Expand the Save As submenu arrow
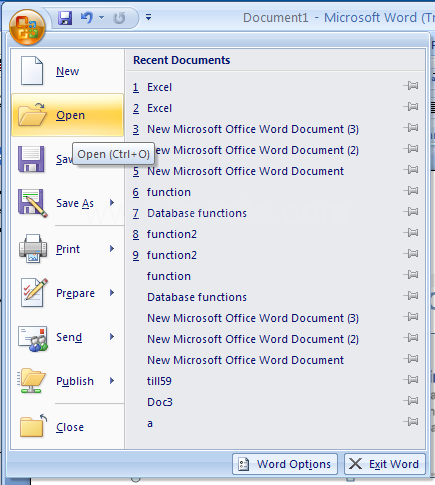The width and height of the screenshot is (435, 485). point(112,203)
